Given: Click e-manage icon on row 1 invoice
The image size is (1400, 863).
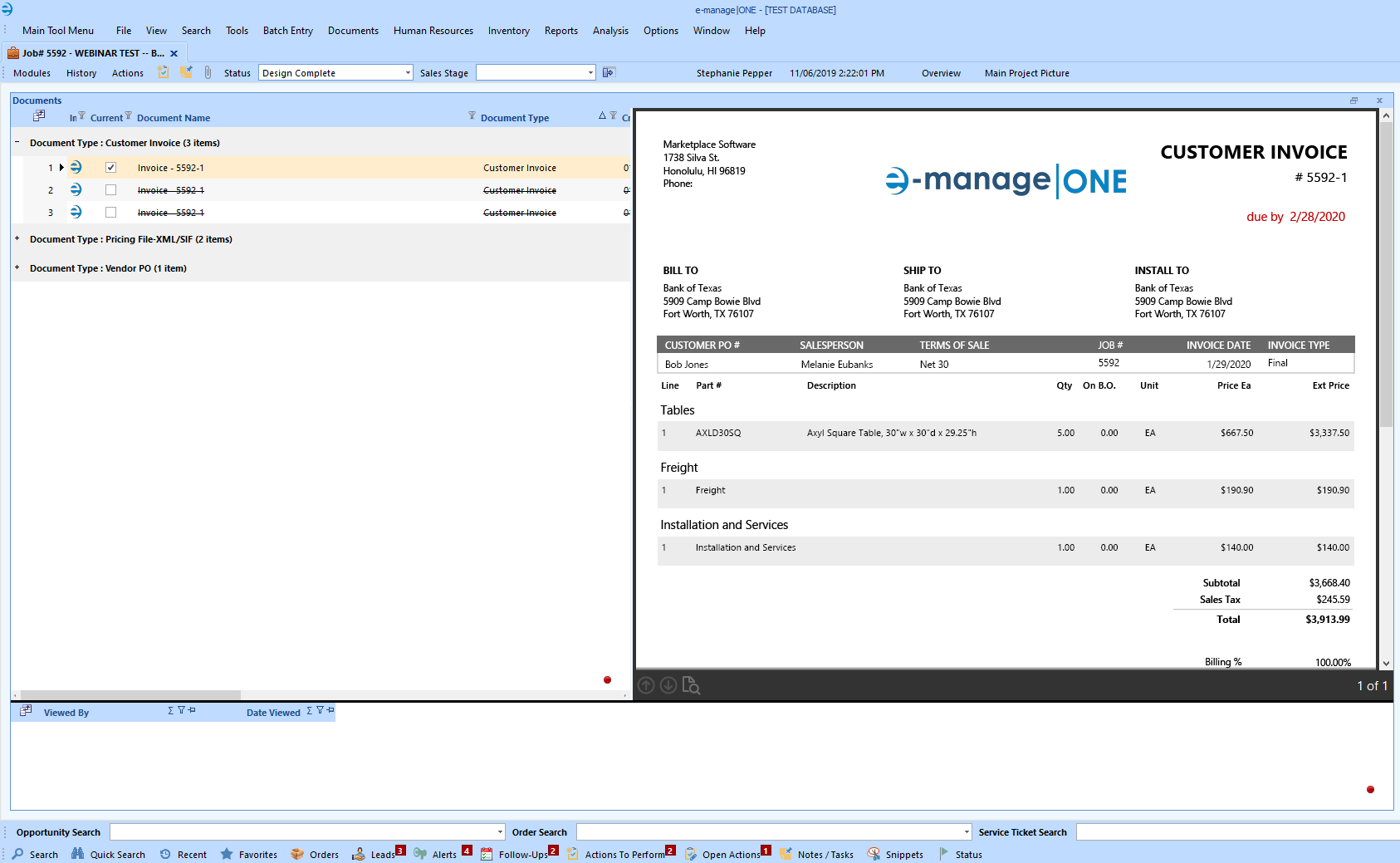Looking at the screenshot, I should (x=76, y=167).
